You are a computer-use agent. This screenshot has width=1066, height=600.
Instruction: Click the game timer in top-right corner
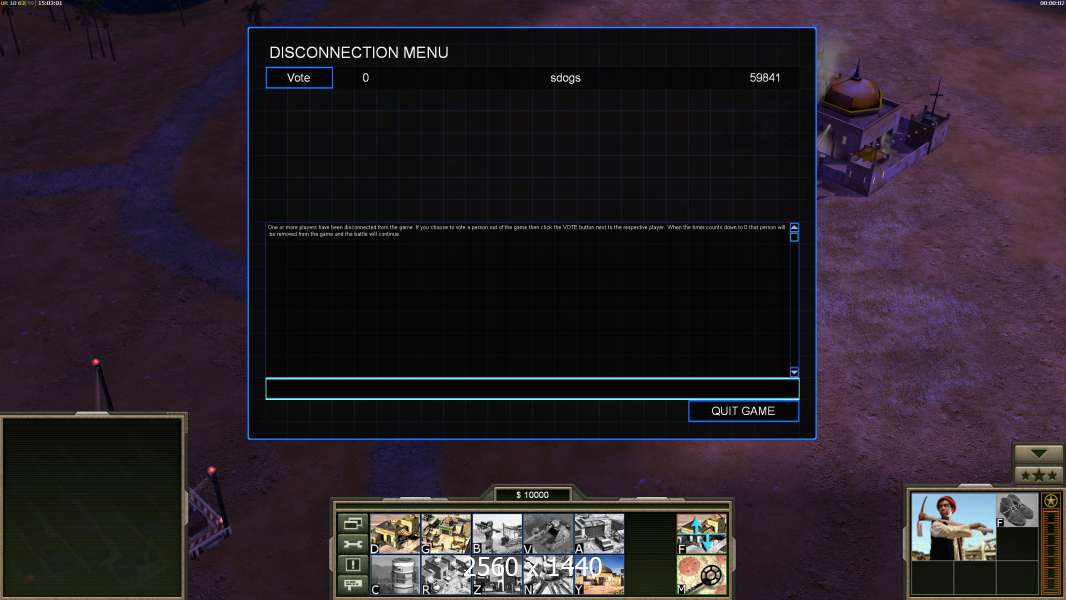click(x=1052, y=3)
